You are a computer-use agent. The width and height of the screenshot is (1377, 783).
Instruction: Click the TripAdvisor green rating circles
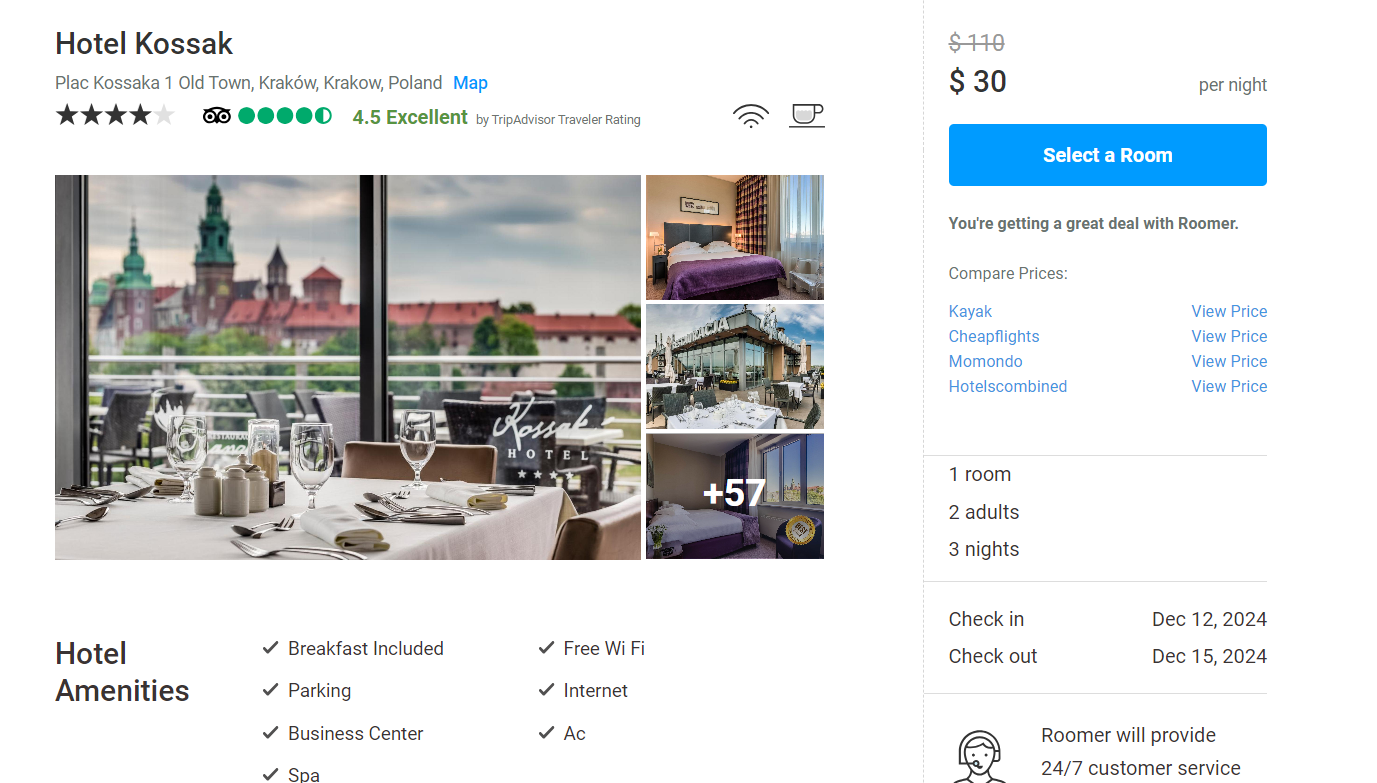click(285, 116)
